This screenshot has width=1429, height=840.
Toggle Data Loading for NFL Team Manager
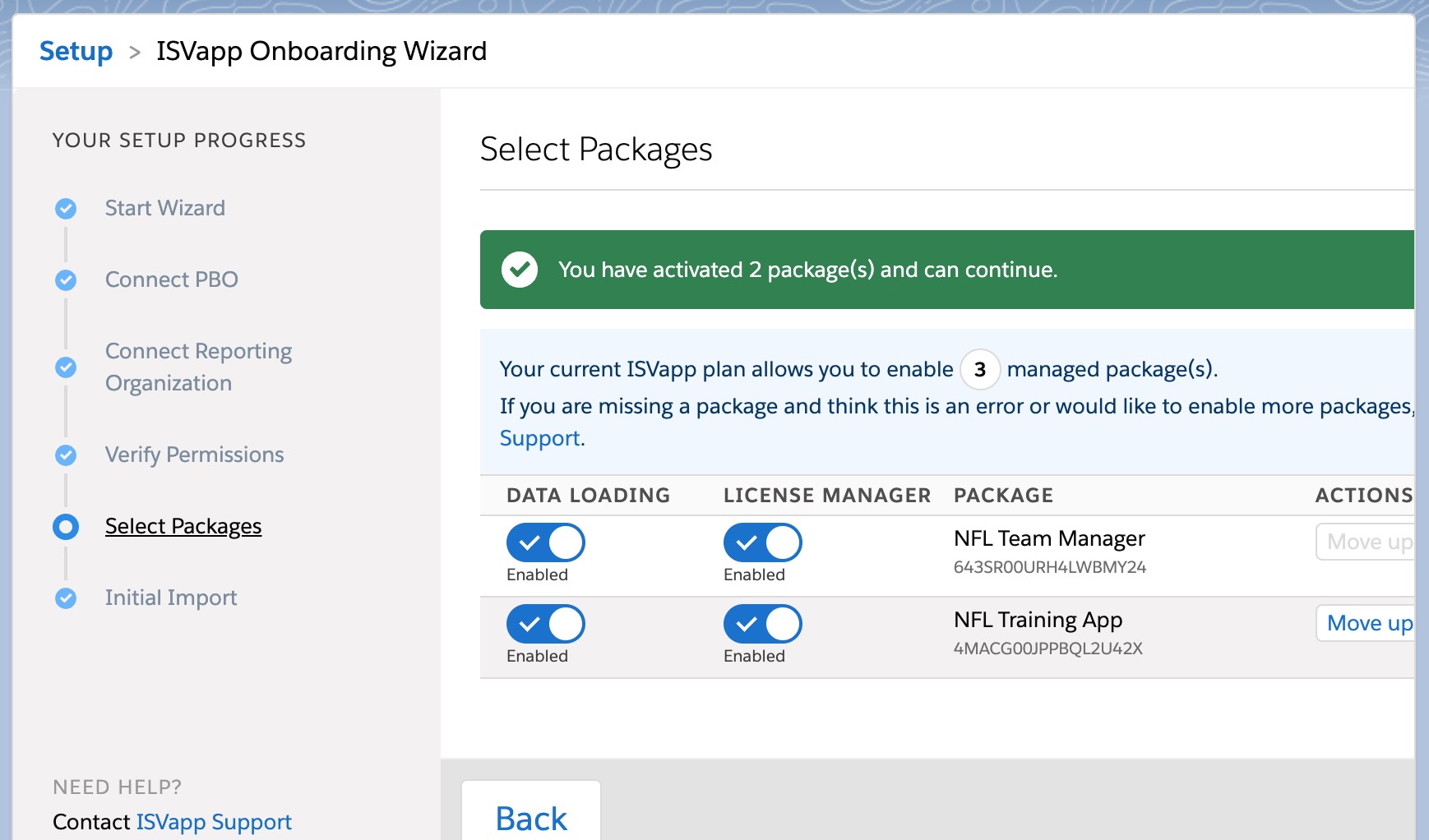546,542
